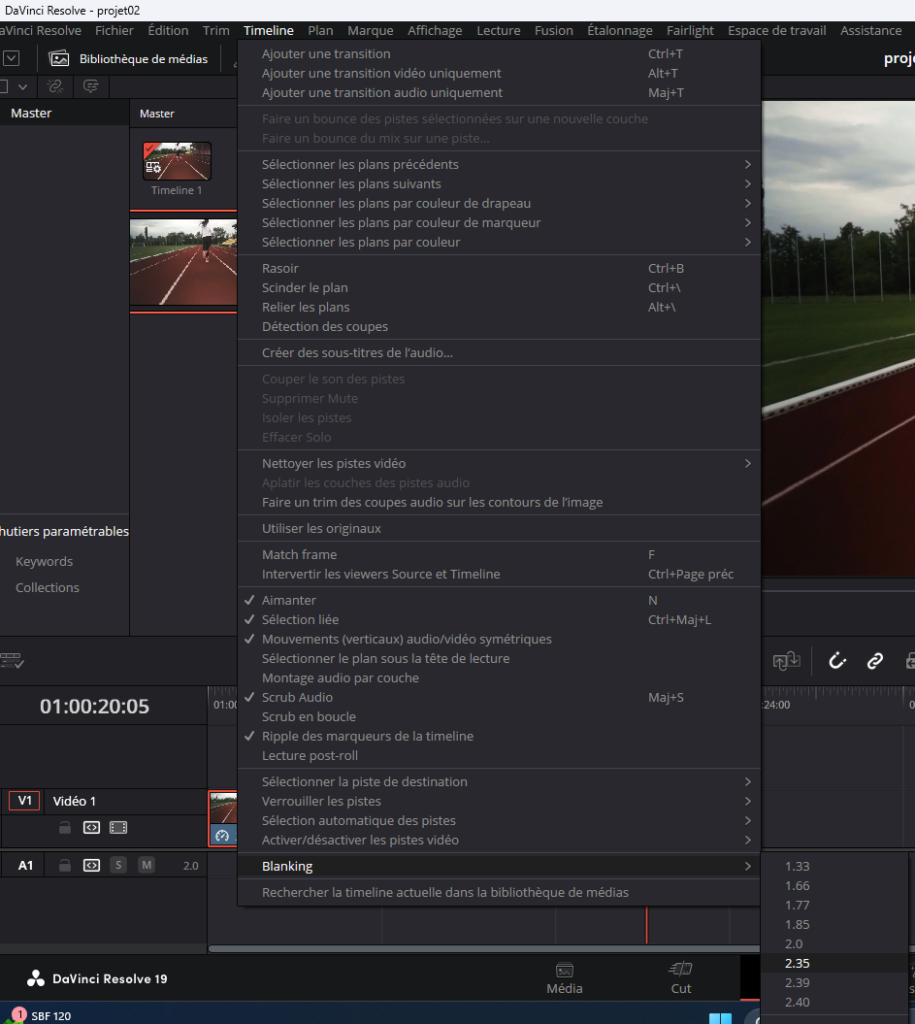Open the Média page icon
The height and width of the screenshot is (1024, 915).
(x=564, y=978)
